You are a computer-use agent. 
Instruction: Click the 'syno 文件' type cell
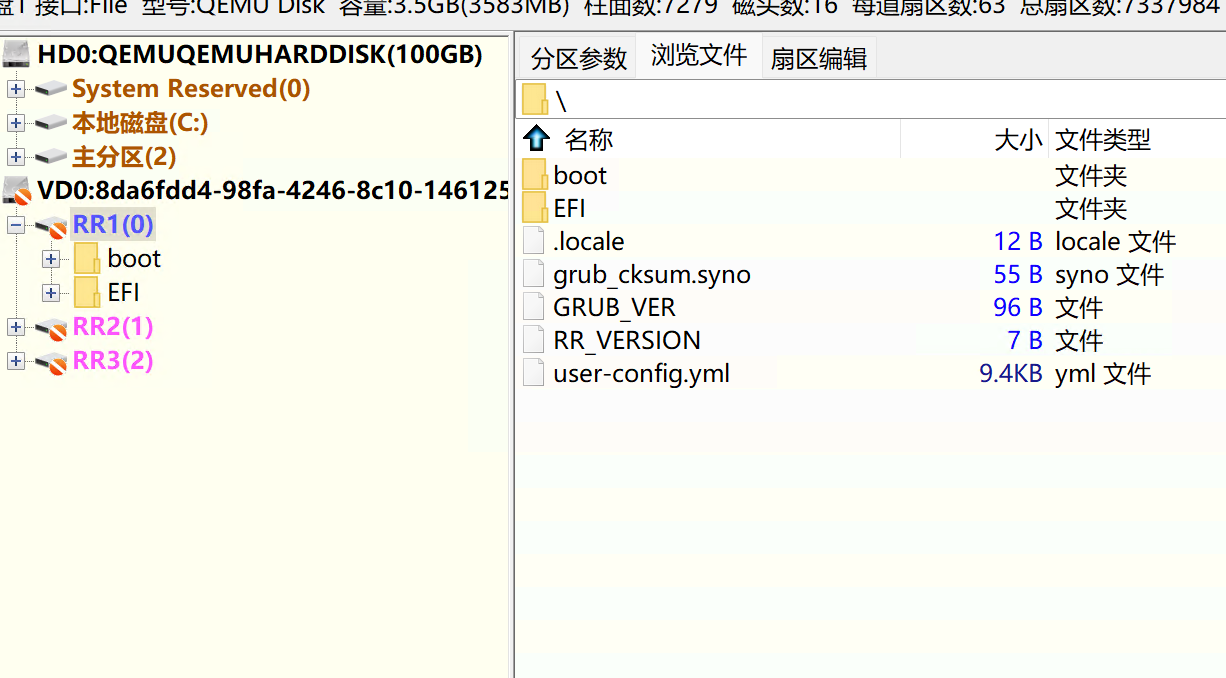1110,274
